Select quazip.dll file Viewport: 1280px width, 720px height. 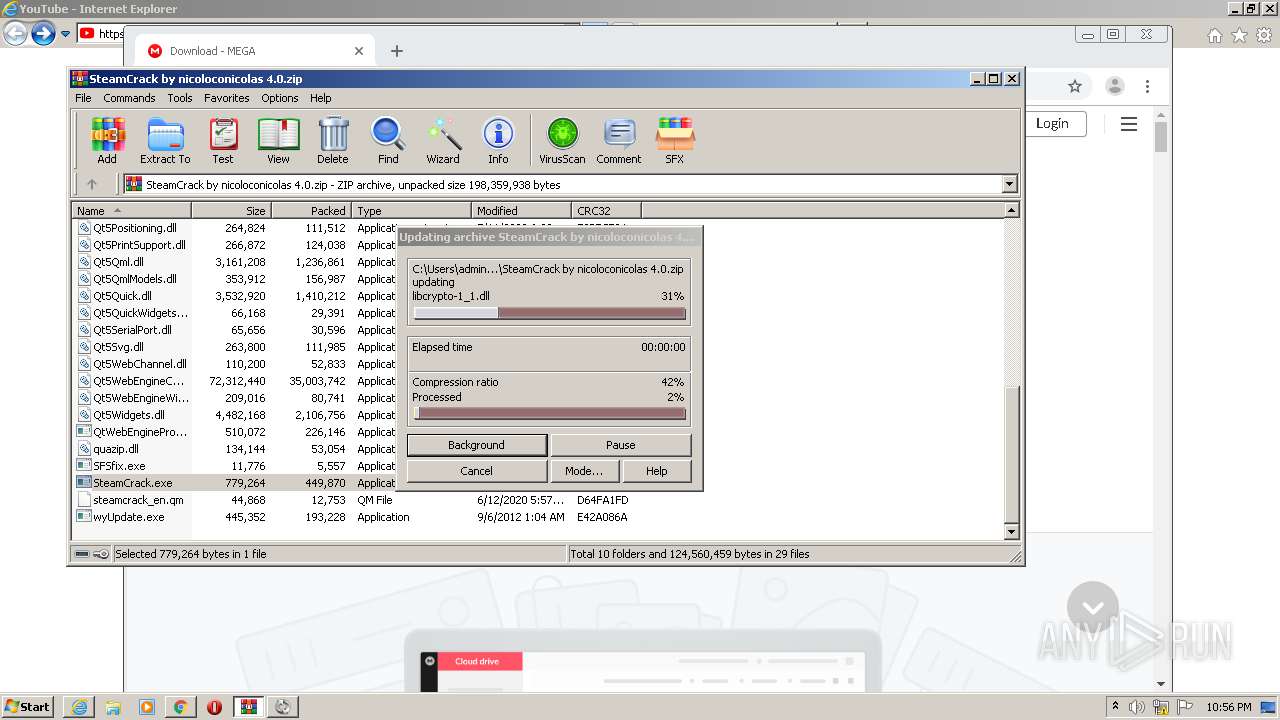click(x=116, y=449)
